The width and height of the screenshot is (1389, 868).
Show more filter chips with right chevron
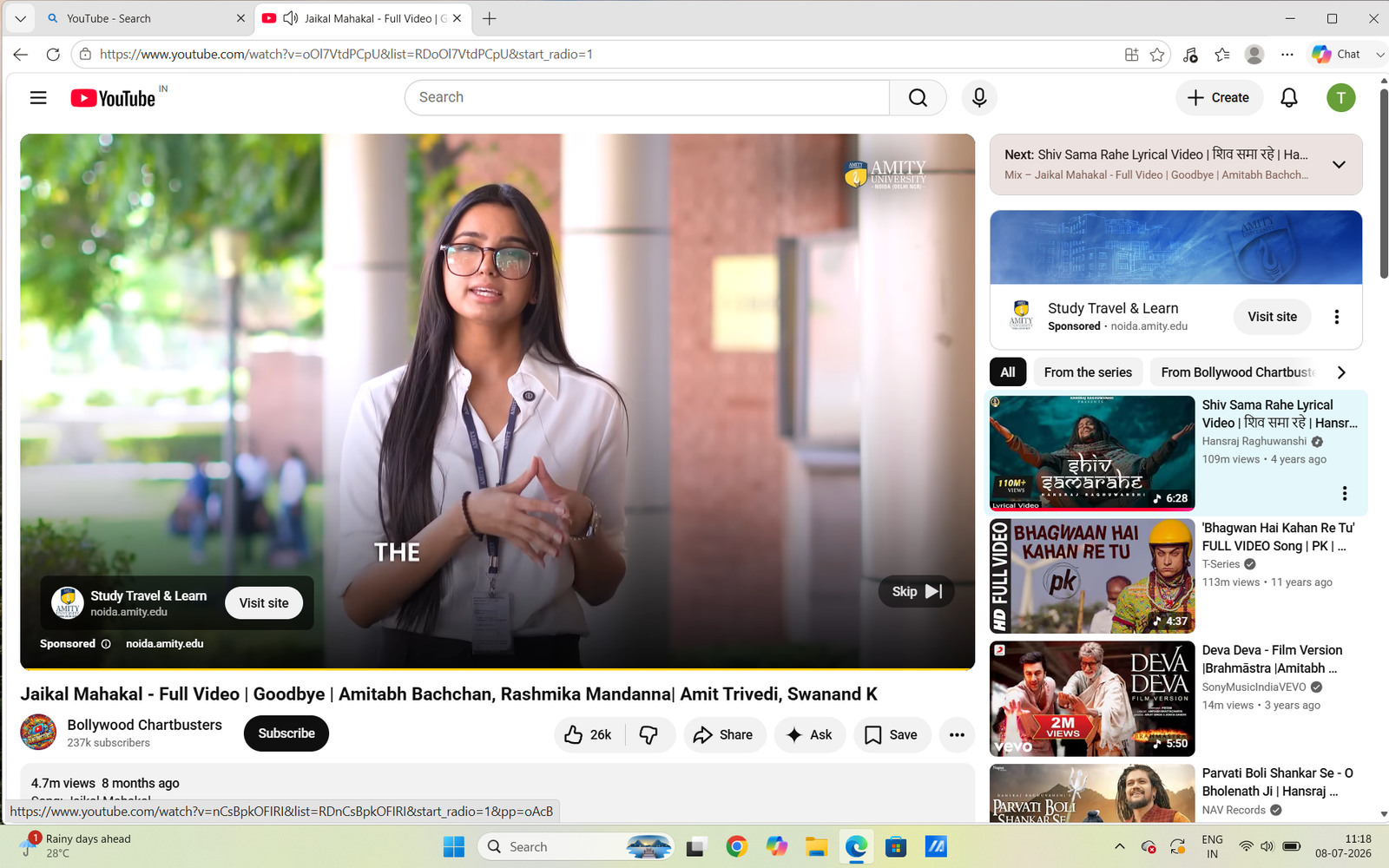pos(1341,372)
